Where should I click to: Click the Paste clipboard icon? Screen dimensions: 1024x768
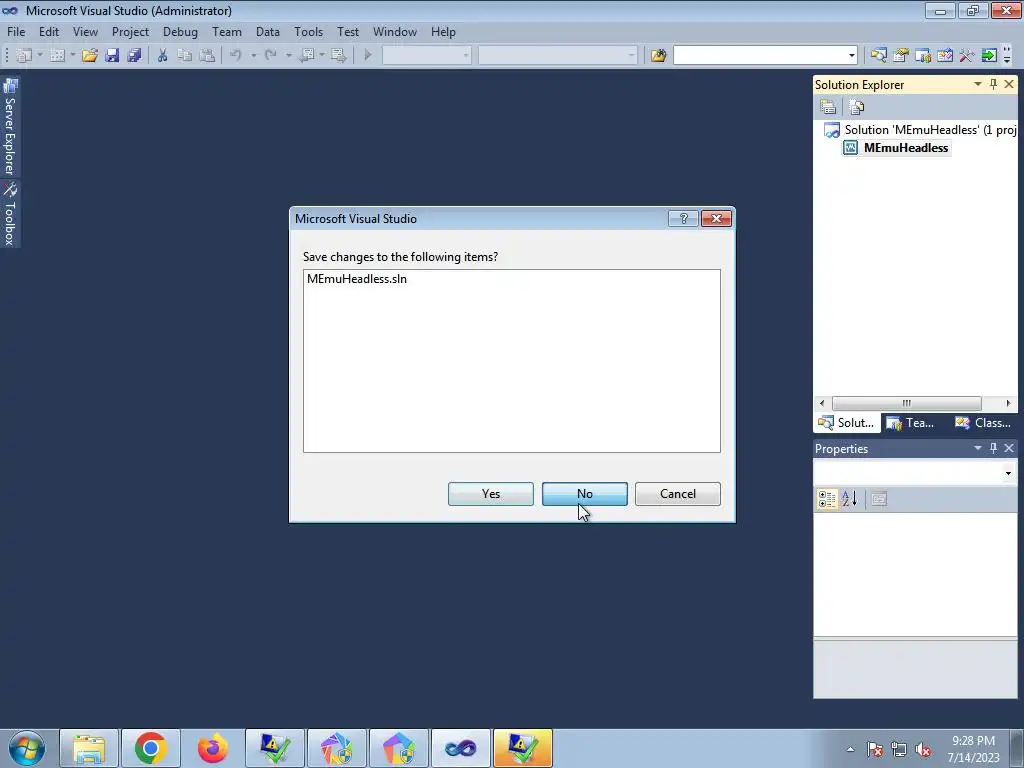207,56
